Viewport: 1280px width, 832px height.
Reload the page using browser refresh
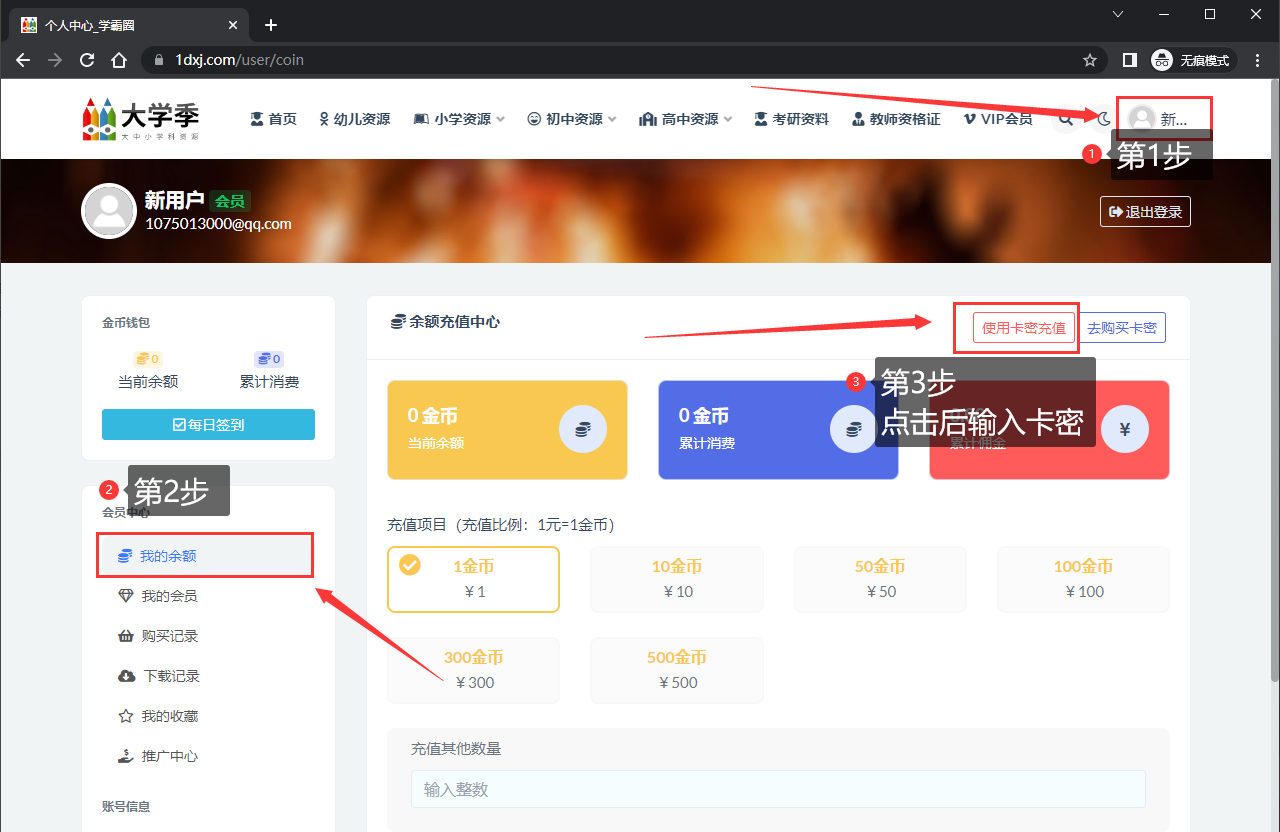point(87,60)
